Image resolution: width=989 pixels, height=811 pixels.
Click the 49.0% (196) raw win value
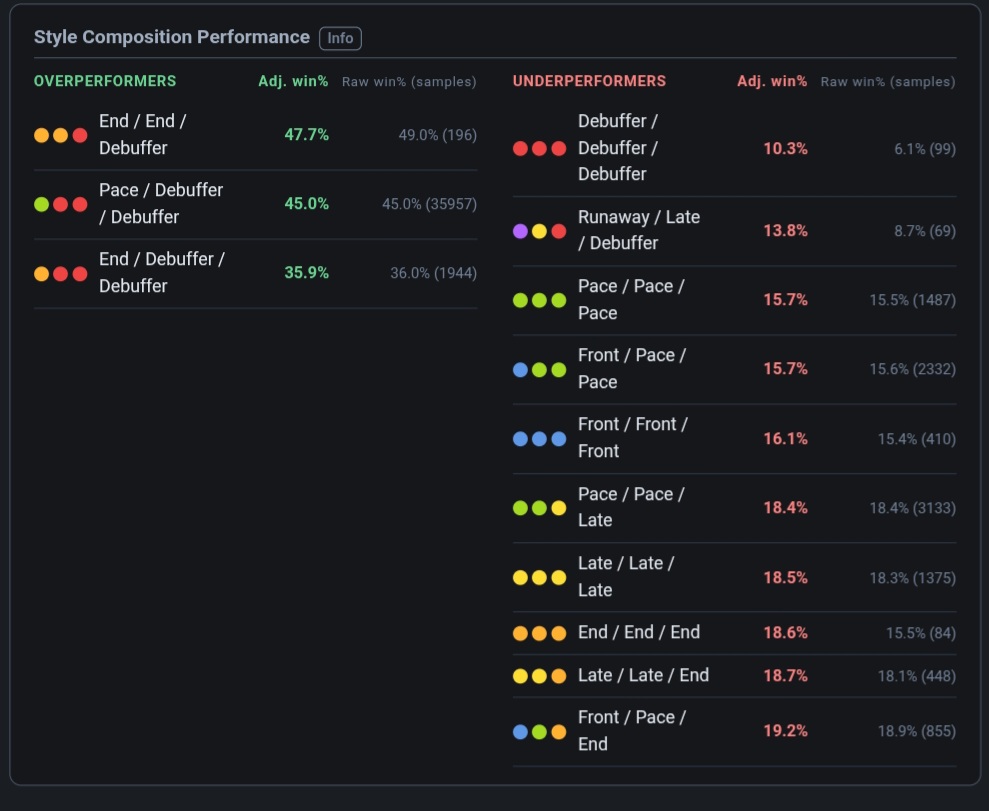pos(438,136)
